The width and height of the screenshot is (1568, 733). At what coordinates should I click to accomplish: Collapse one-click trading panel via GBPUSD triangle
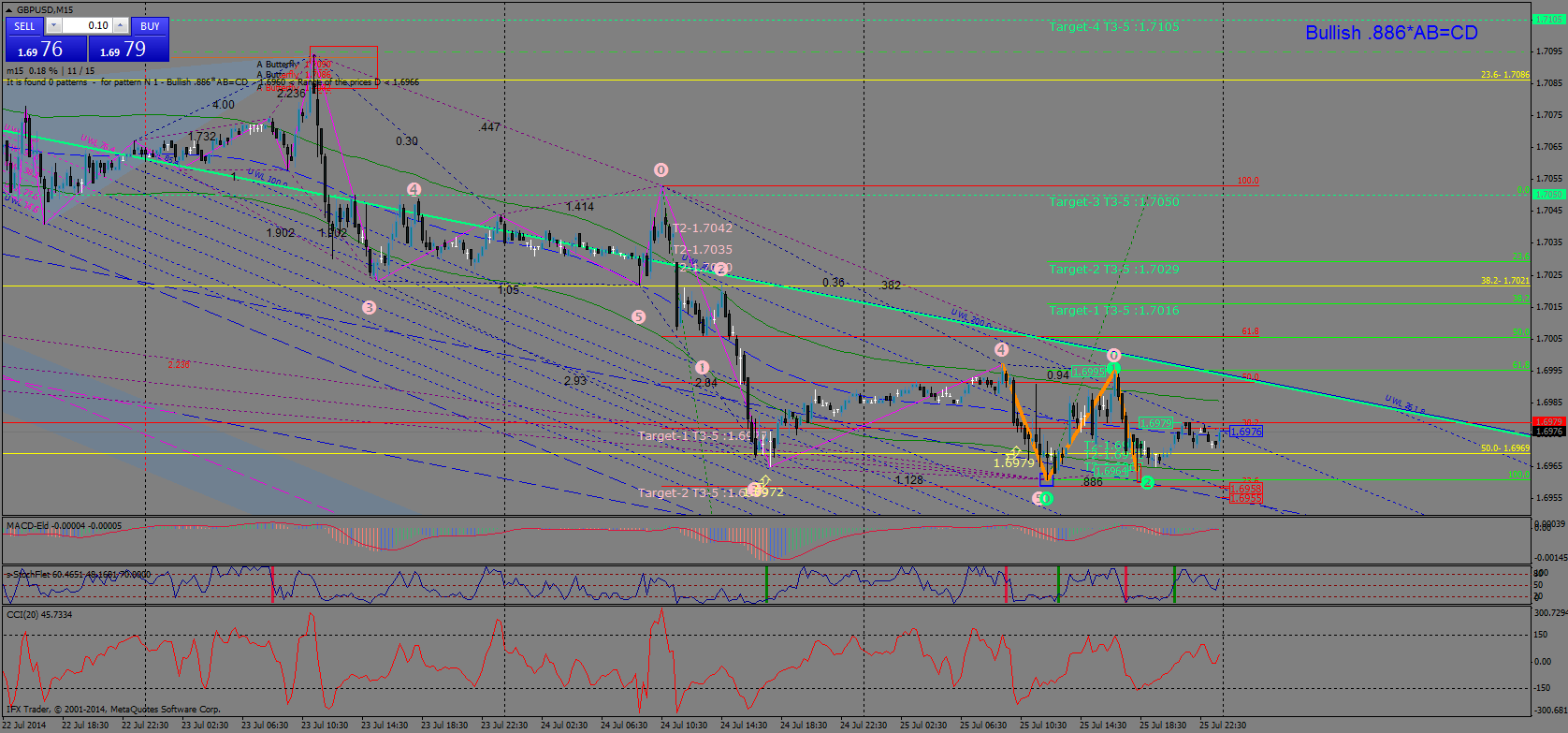[x=8, y=9]
